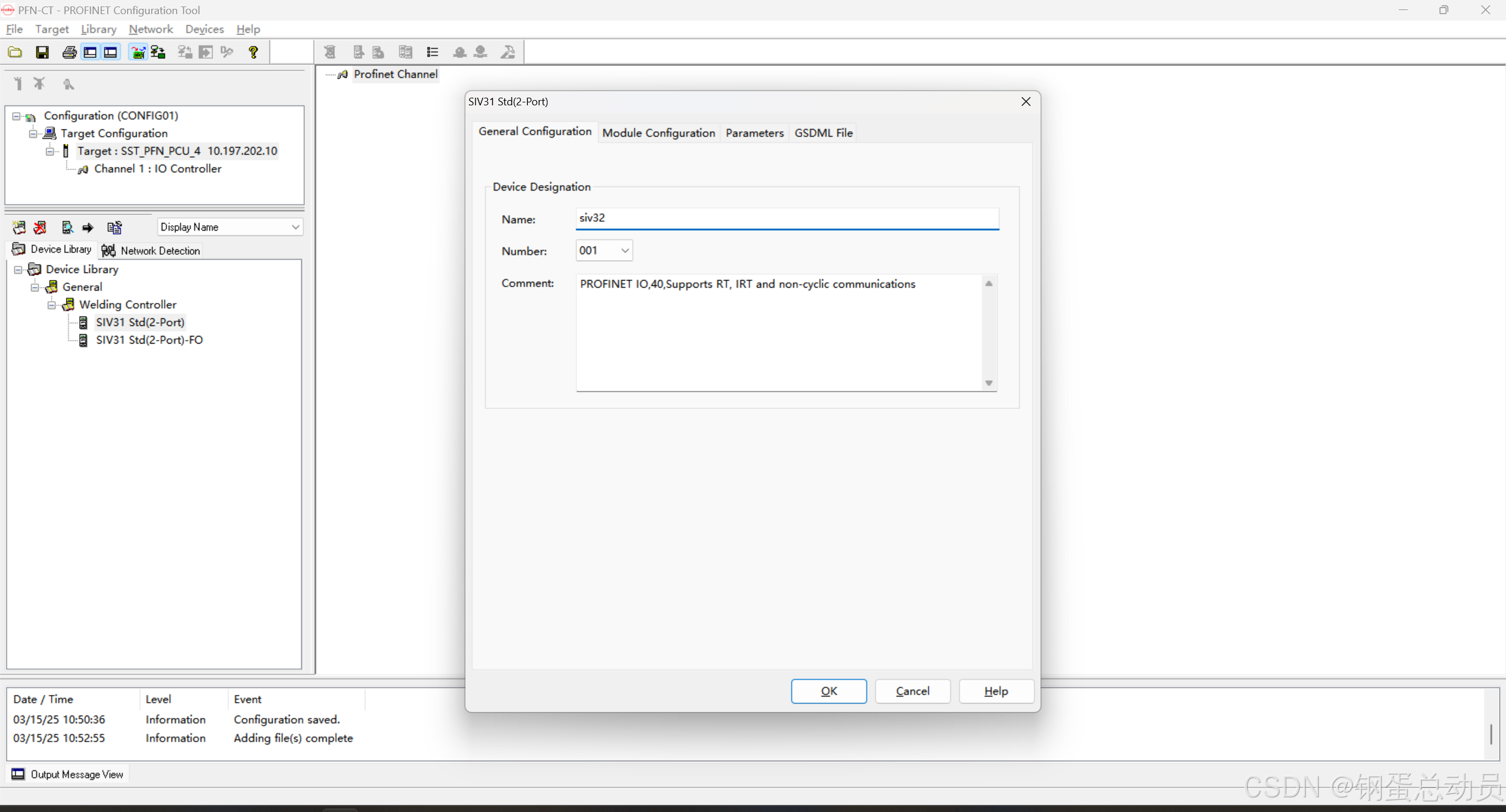Click the save floppy disk icon
Image resolution: width=1506 pixels, height=812 pixels.
tap(42, 52)
